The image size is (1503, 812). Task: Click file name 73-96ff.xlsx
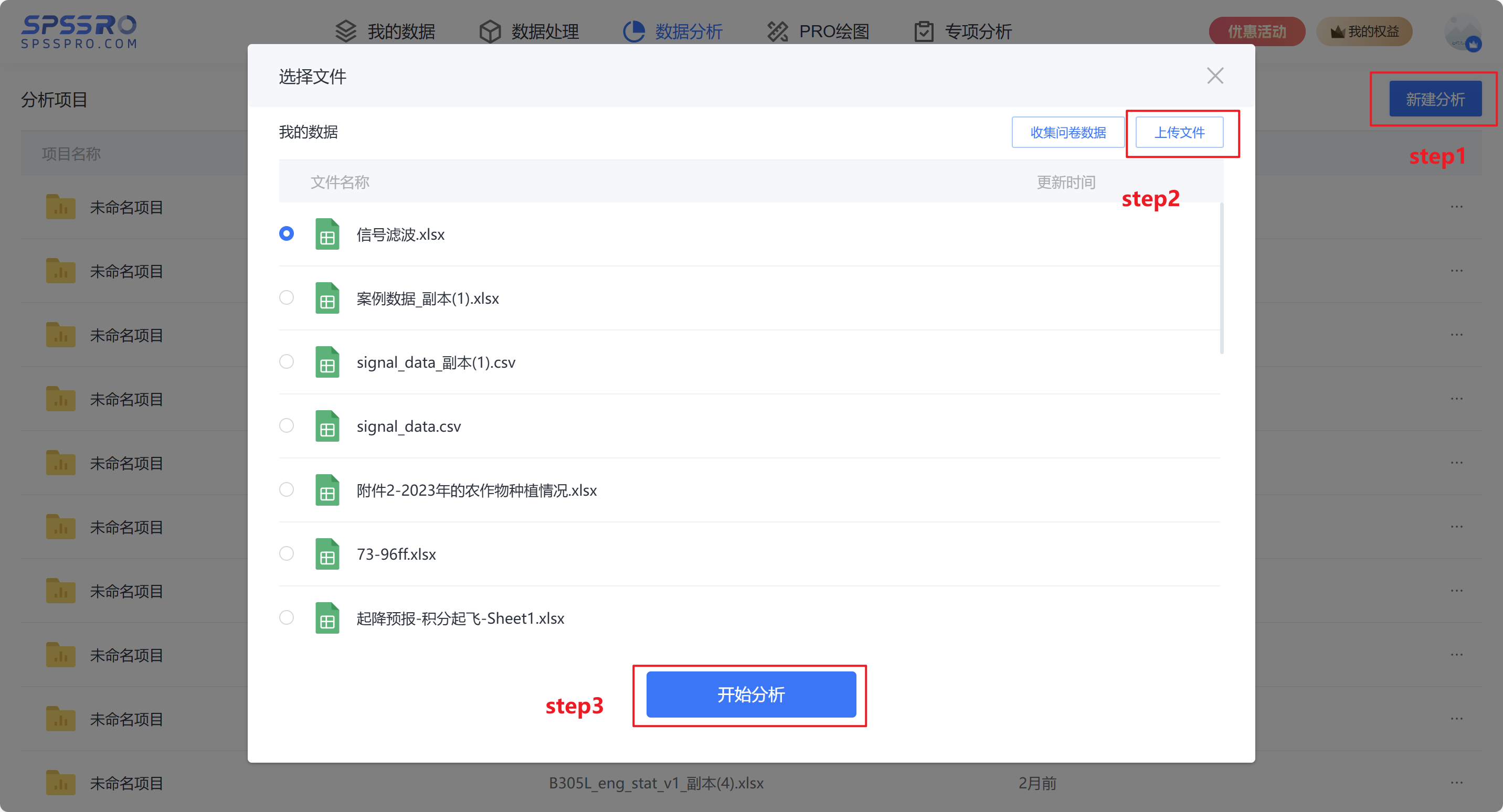396,554
